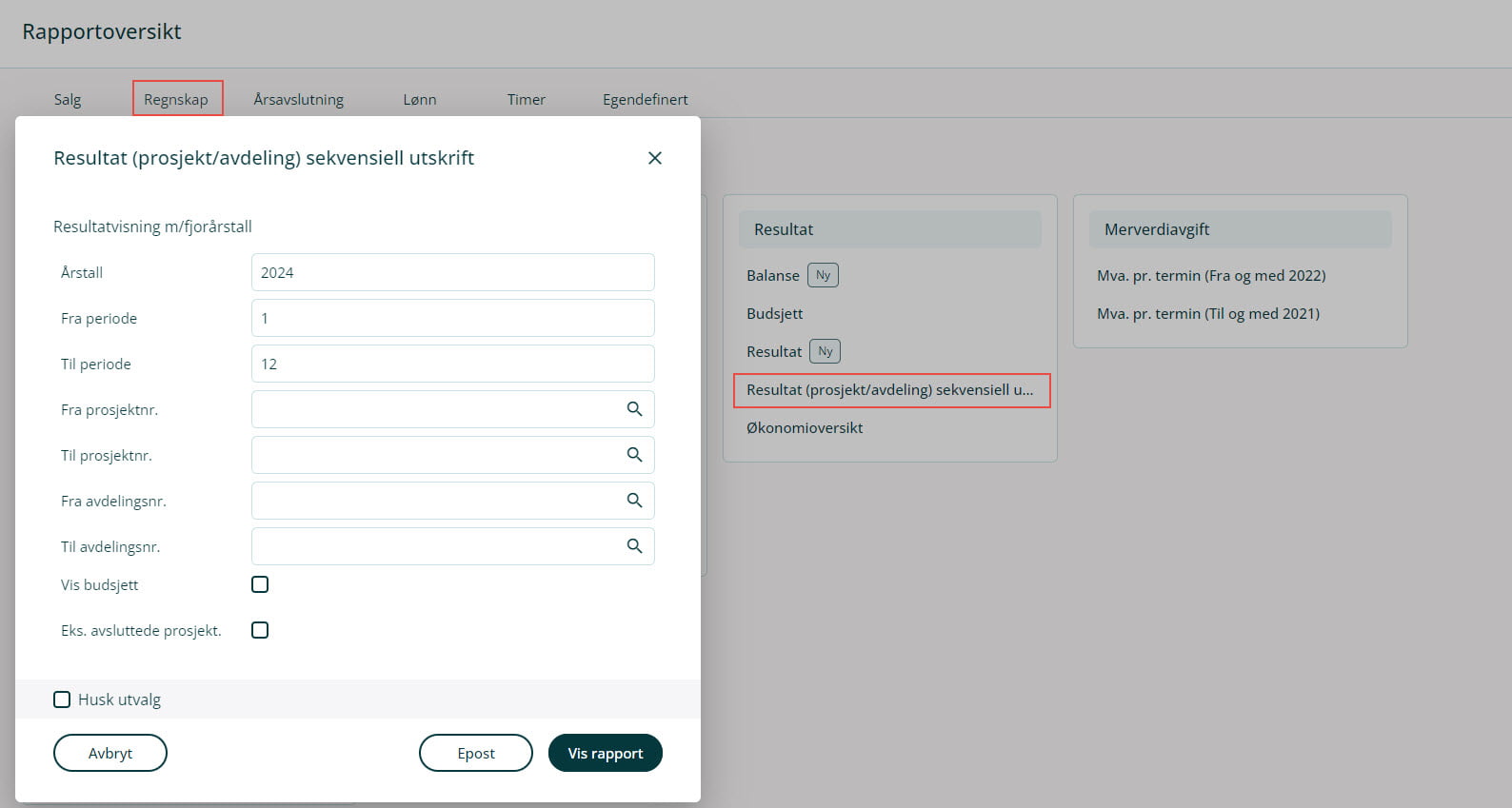Check the Husk utvalg option

click(62, 700)
